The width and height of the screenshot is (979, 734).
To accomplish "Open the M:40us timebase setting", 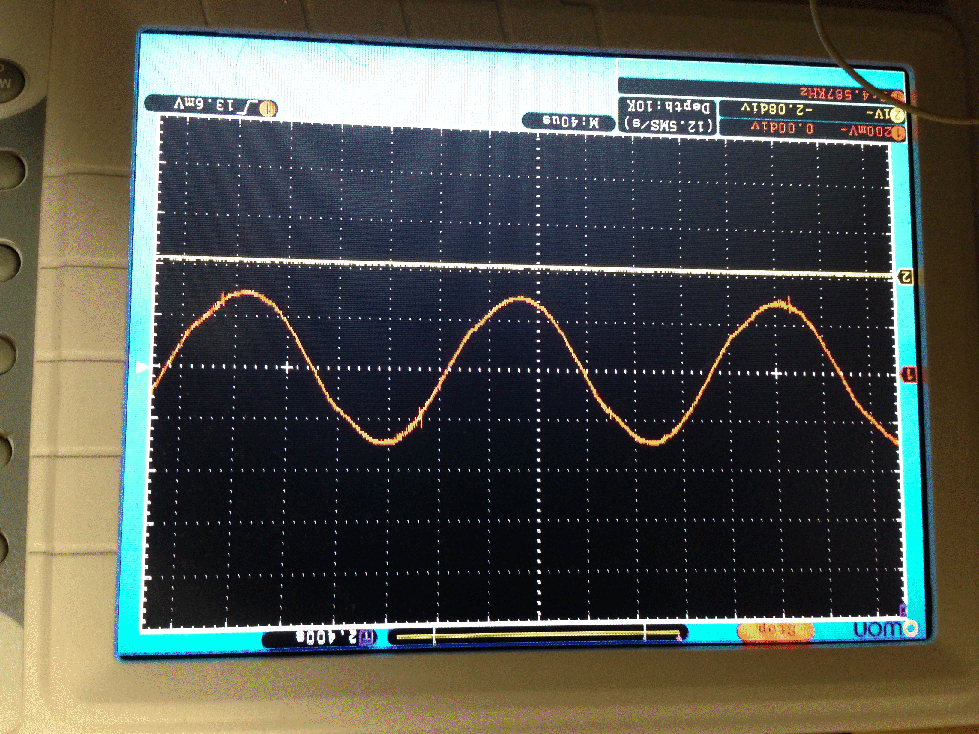I will [x=569, y=120].
